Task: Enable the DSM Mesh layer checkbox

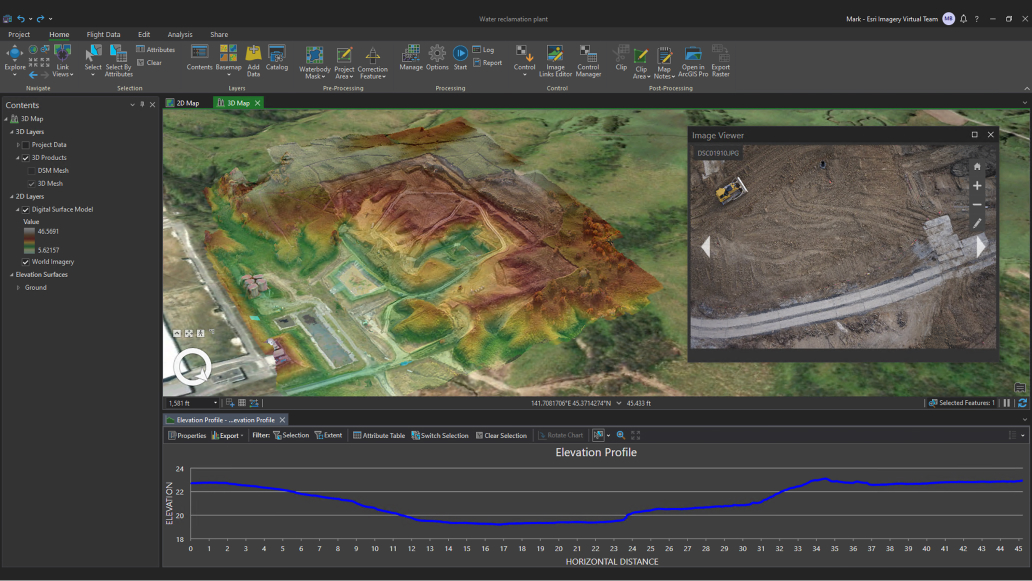Action: click(31, 171)
